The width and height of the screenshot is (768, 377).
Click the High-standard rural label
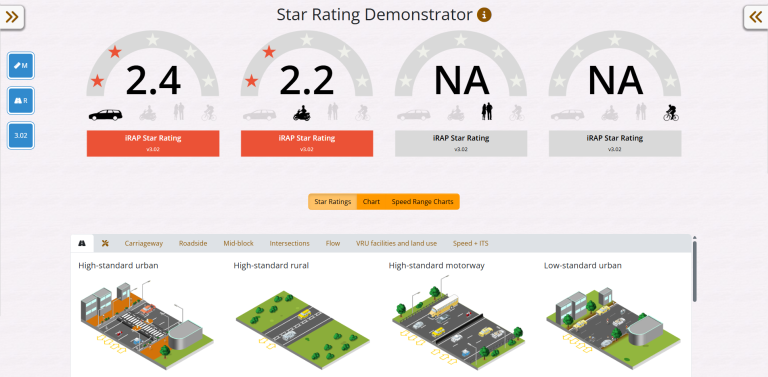point(271,265)
